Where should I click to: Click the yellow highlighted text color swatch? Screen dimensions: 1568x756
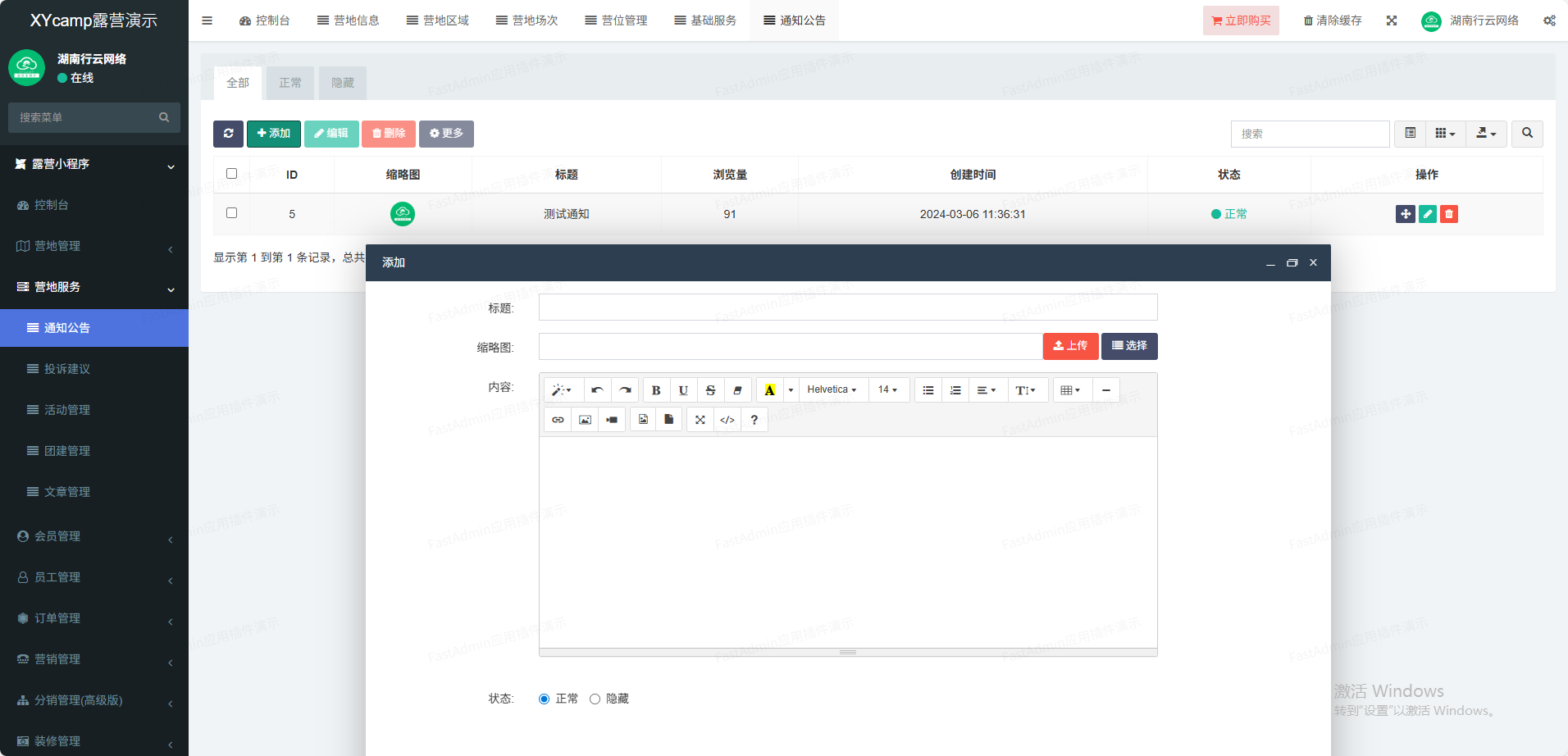[x=769, y=390]
